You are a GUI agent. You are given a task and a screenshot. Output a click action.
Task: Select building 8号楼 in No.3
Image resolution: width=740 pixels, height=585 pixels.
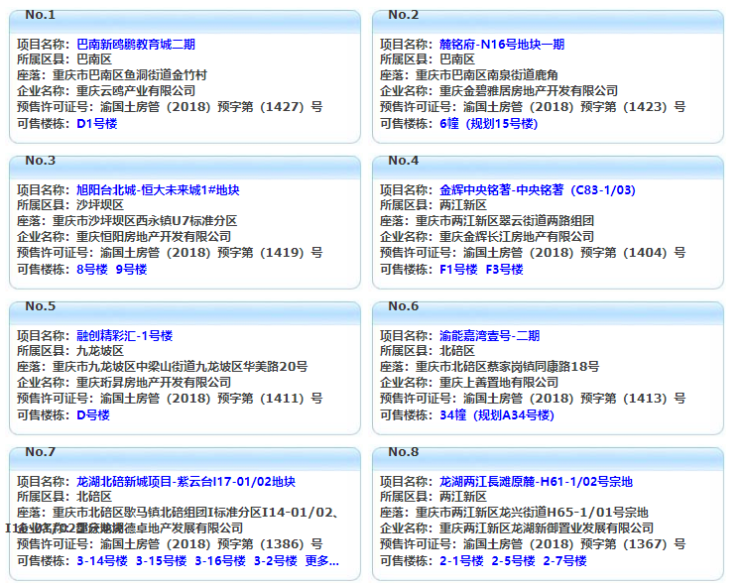[92, 269]
